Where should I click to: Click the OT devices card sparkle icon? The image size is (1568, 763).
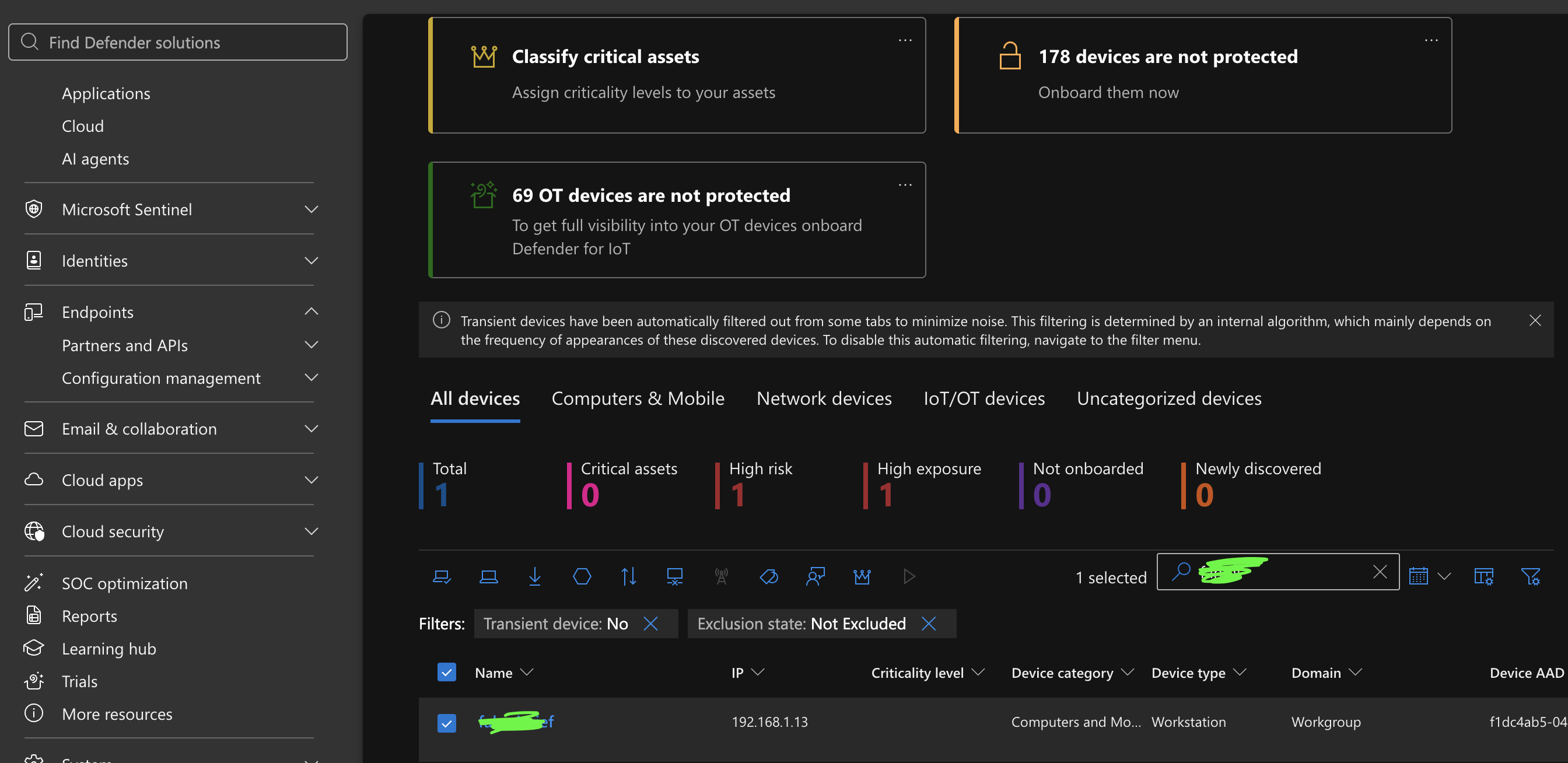coord(484,195)
